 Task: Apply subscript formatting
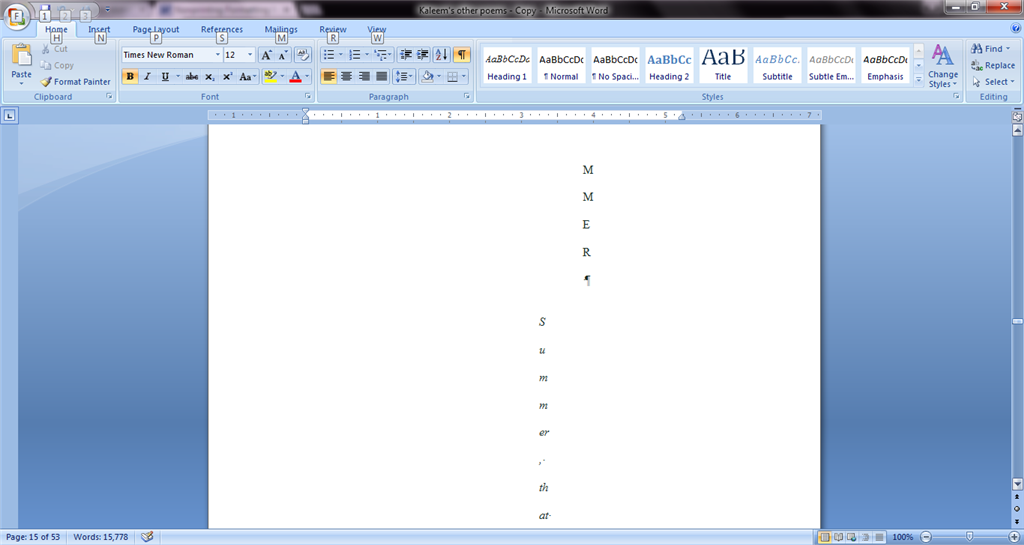click(209, 76)
